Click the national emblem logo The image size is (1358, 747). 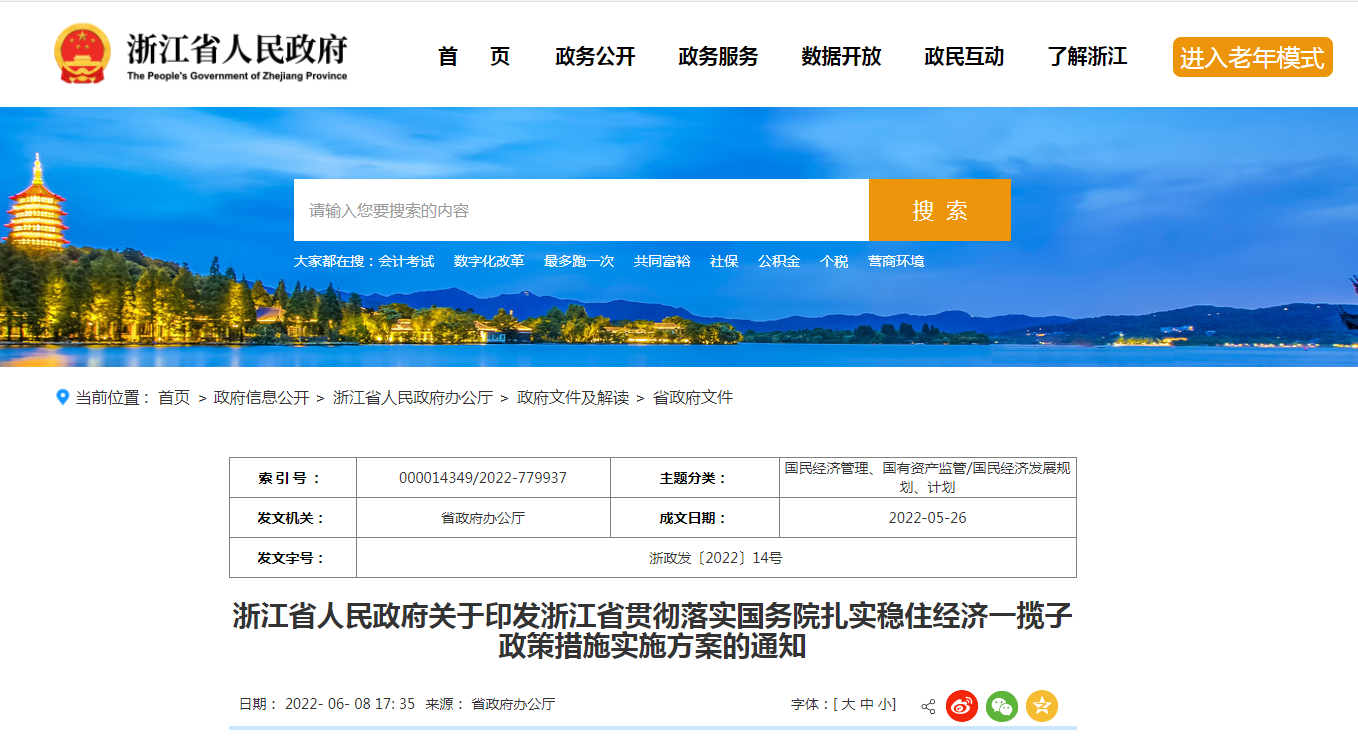coord(83,54)
